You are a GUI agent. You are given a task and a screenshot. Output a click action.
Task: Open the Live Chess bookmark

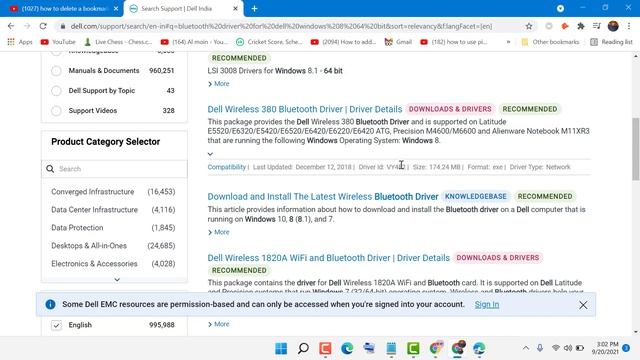pos(118,42)
